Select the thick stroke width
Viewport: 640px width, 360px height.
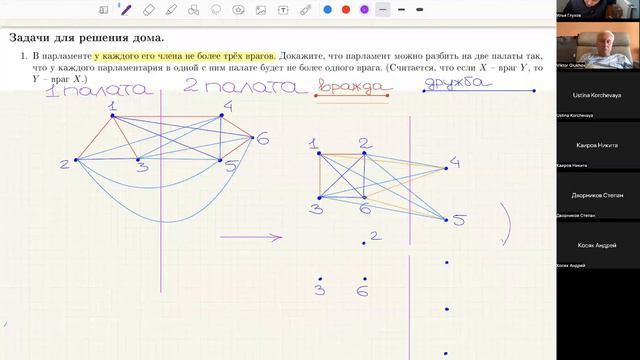coord(420,9)
